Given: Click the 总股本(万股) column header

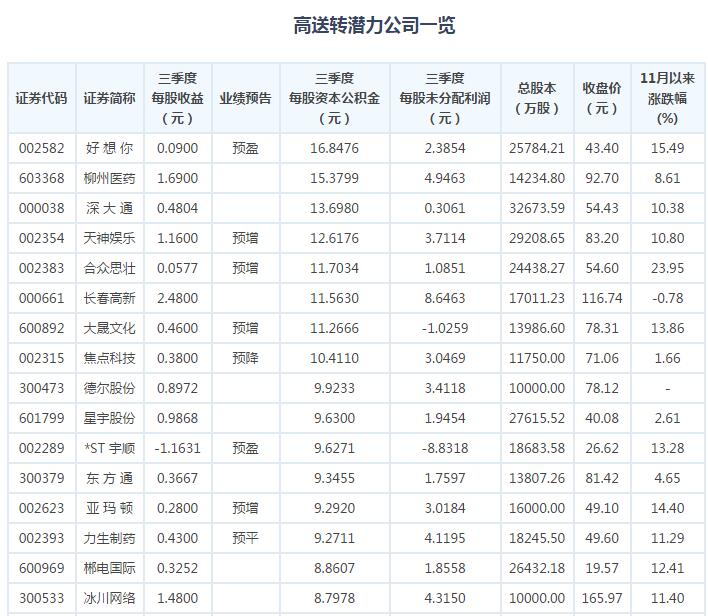Looking at the screenshot, I should tap(537, 98).
